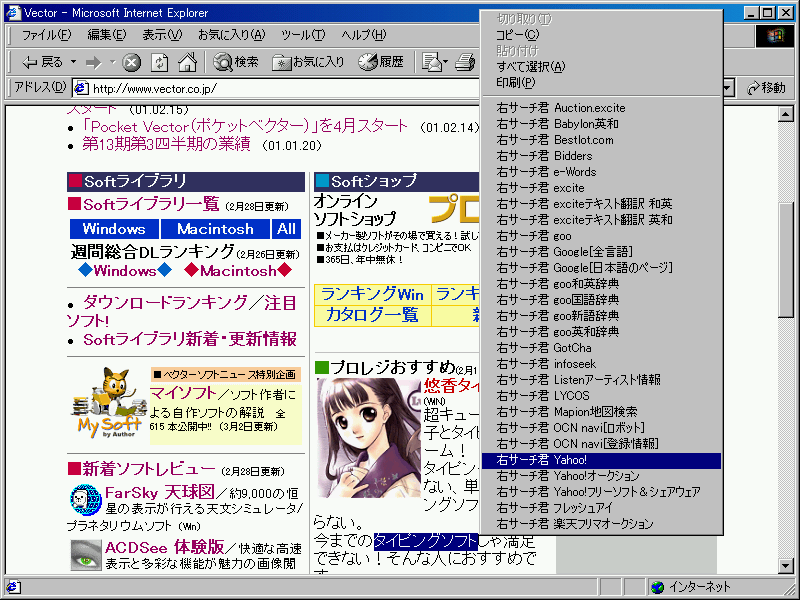Choose Copy (コピー) in context menu

click(602, 35)
